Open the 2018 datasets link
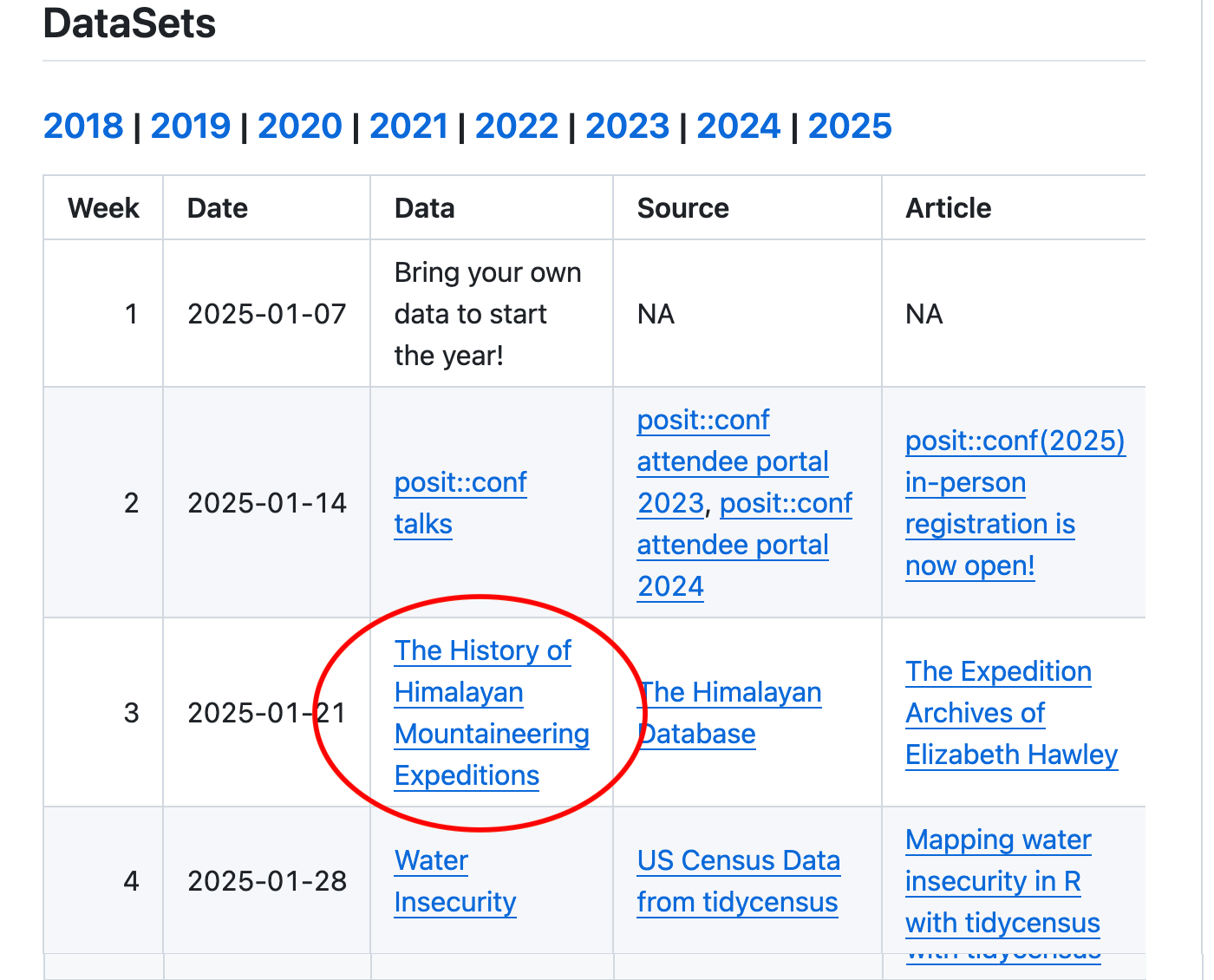Viewport: 1214px width, 980px height. tap(83, 126)
